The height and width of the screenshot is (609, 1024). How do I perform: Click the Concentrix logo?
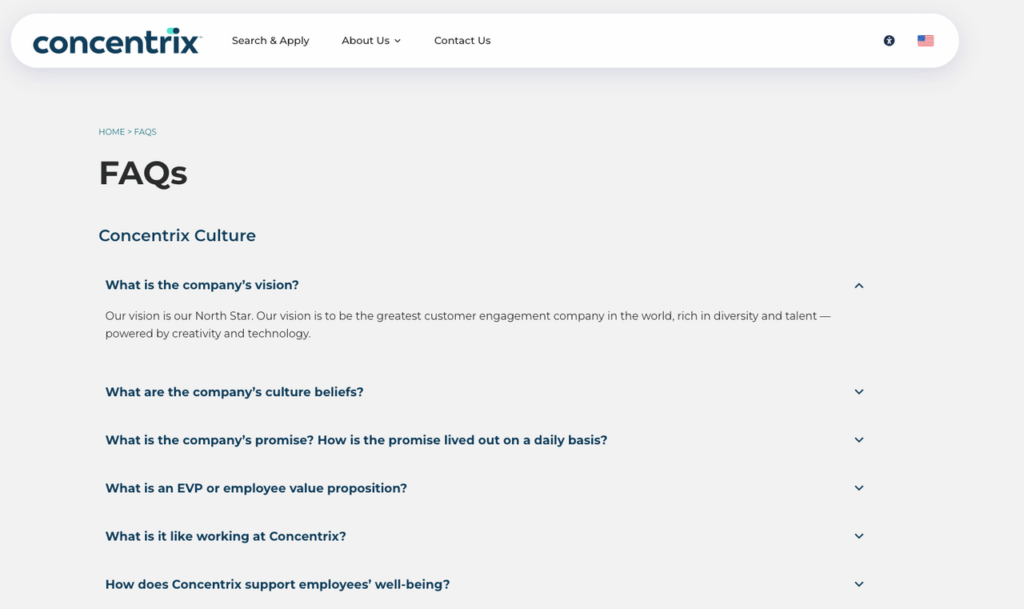coord(115,41)
